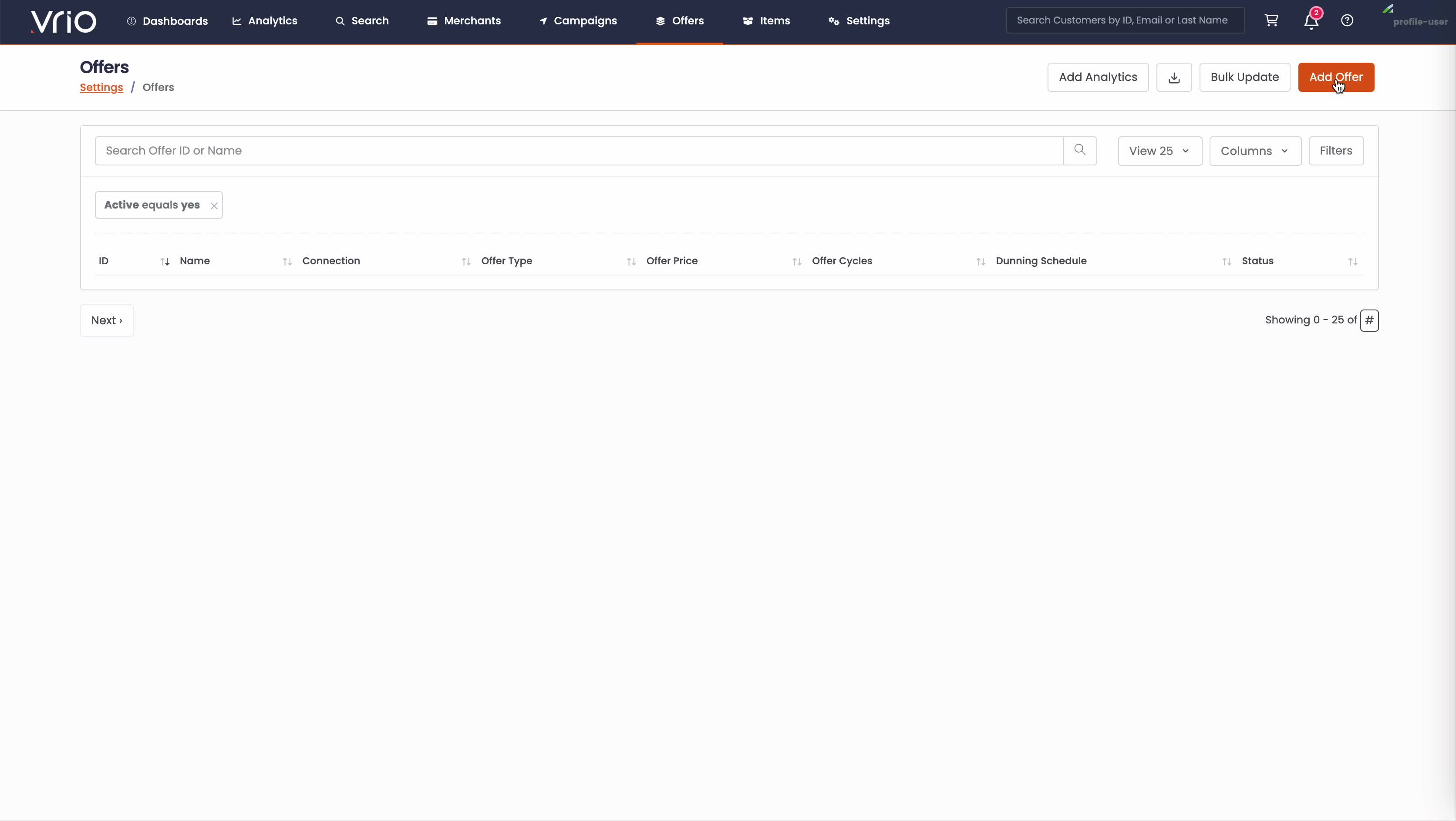Open the Campaigns menu
1456x821 pixels.
click(578, 21)
